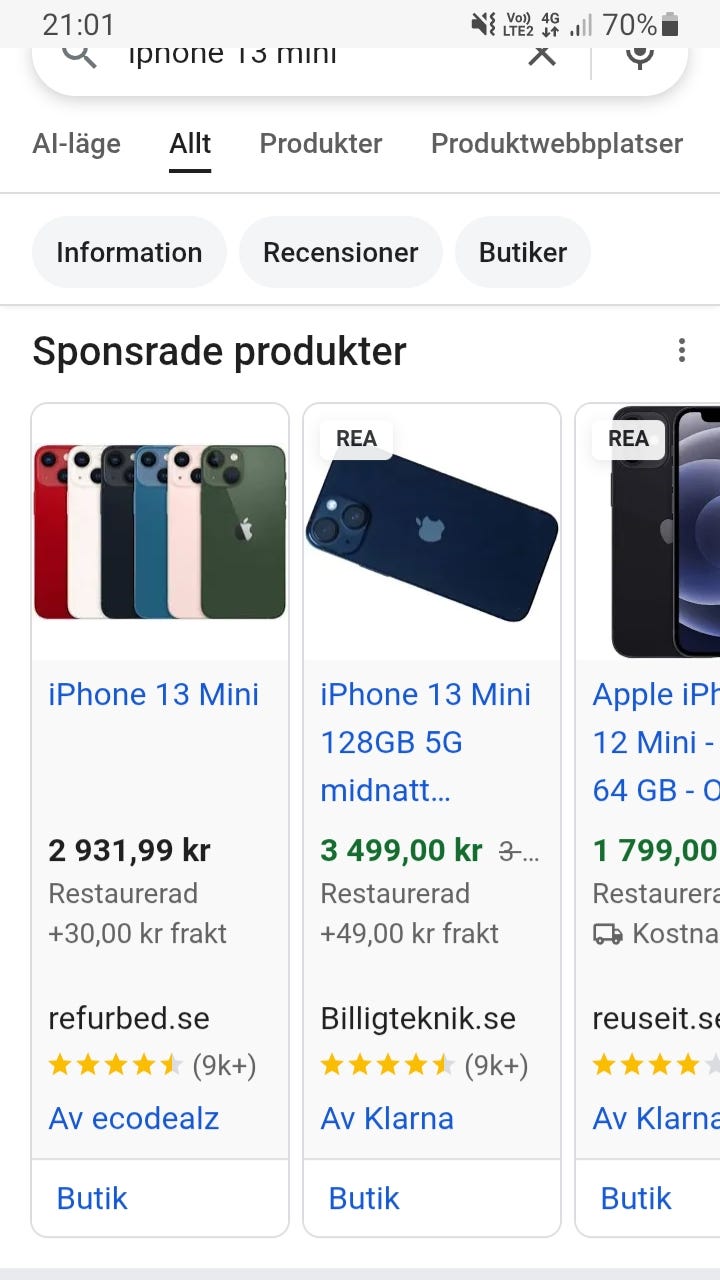Tap Butik under refurbed.se listing
The image size is (720, 1280).
pyautogui.click(x=92, y=1198)
